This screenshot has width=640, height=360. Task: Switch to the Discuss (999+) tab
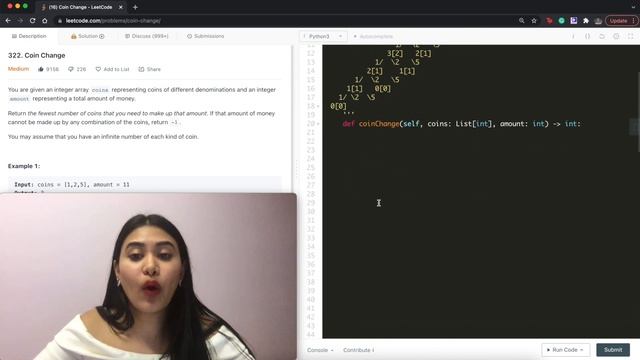147,36
